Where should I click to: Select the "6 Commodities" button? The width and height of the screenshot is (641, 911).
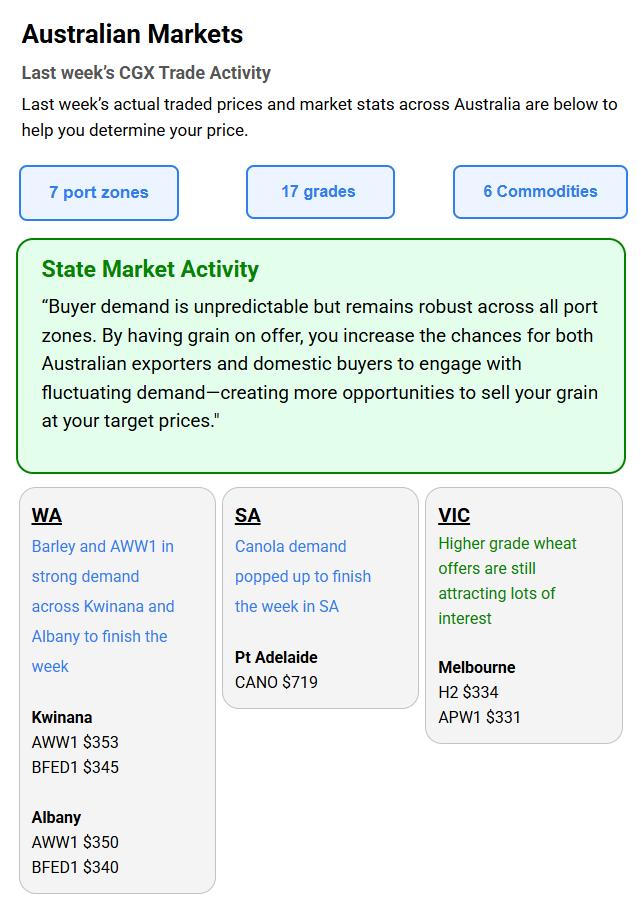pyautogui.click(x=540, y=191)
